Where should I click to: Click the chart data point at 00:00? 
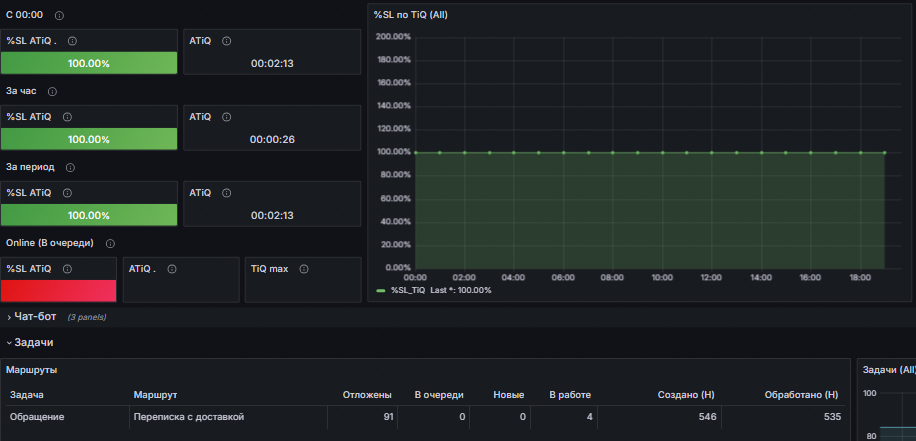415,152
